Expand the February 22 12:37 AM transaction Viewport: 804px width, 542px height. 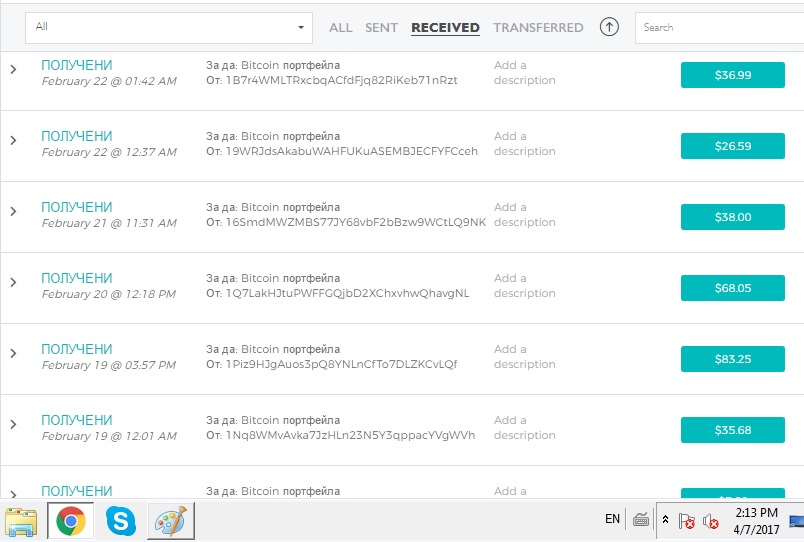click(x=13, y=140)
